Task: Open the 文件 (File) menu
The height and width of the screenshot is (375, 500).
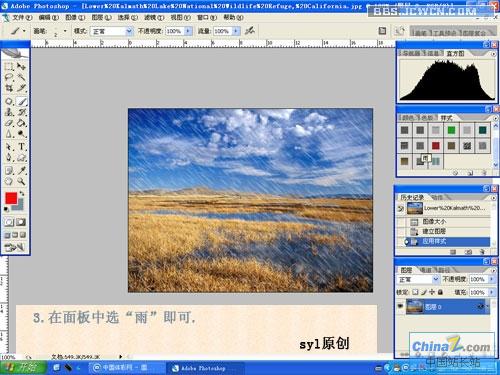Action: point(22,17)
